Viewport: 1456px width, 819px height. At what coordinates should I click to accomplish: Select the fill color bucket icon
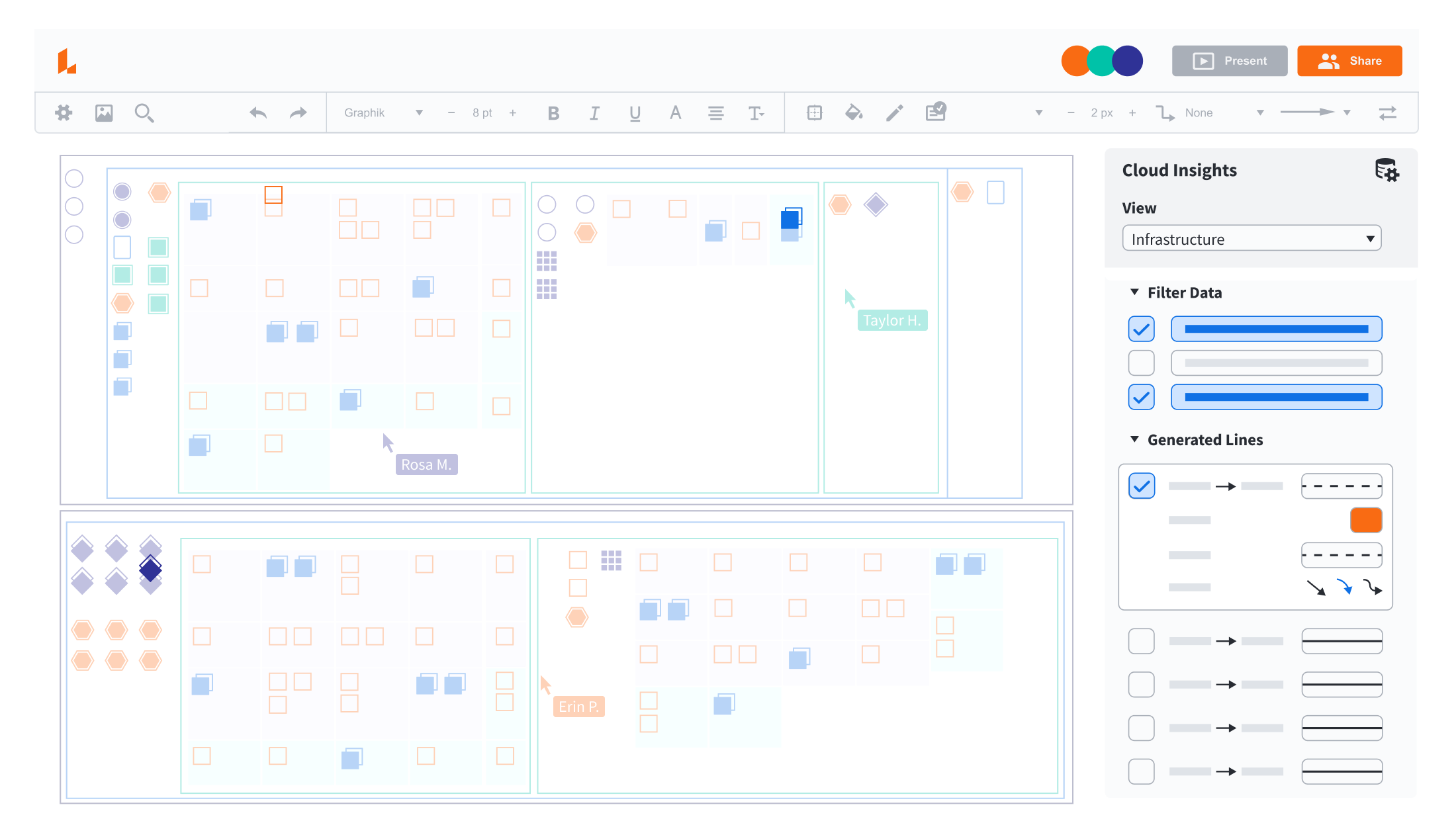pos(854,113)
